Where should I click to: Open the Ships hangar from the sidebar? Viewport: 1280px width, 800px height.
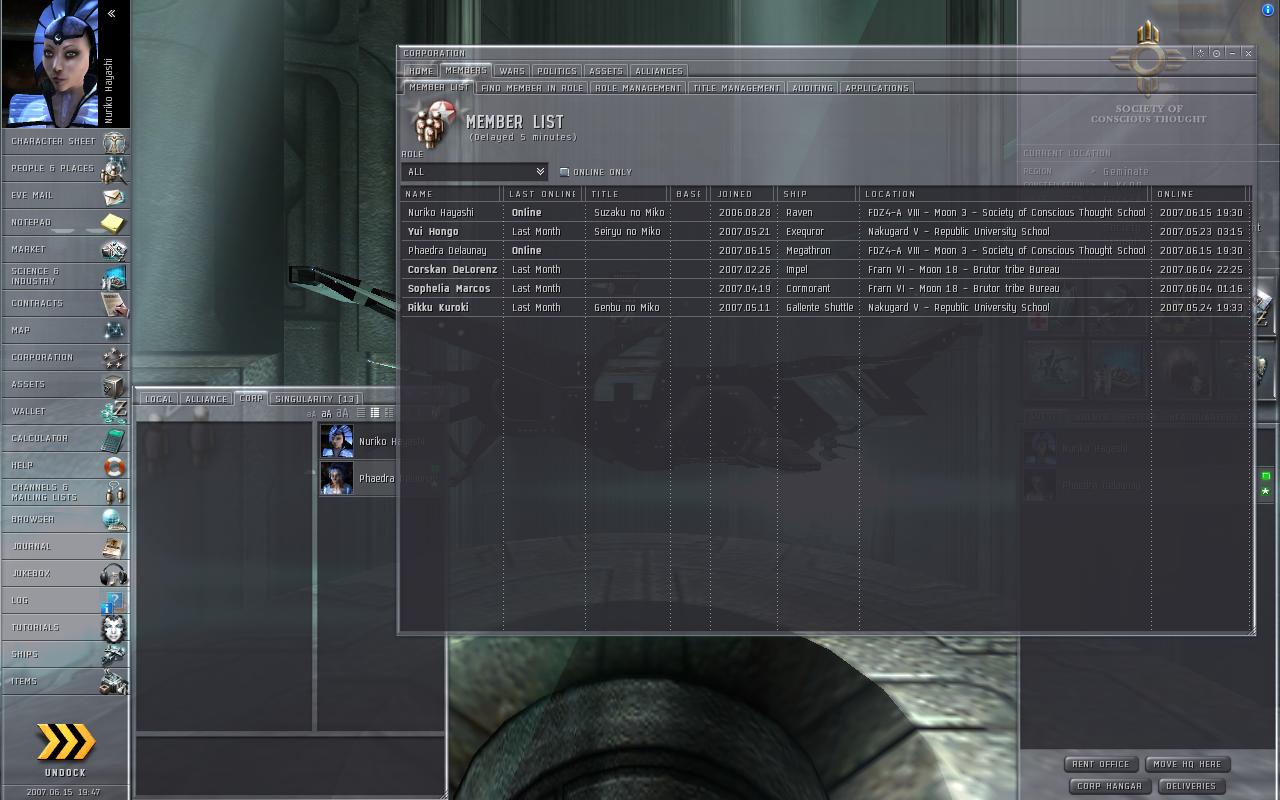(65, 654)
